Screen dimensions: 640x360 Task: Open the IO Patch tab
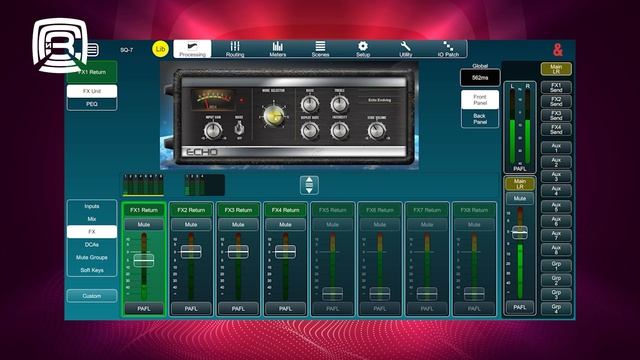[x=448, y=49]
